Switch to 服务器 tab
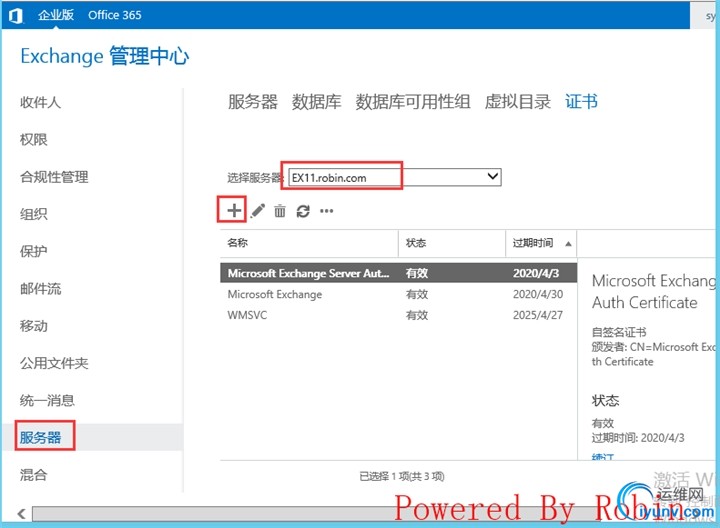 tap(253, 101)
